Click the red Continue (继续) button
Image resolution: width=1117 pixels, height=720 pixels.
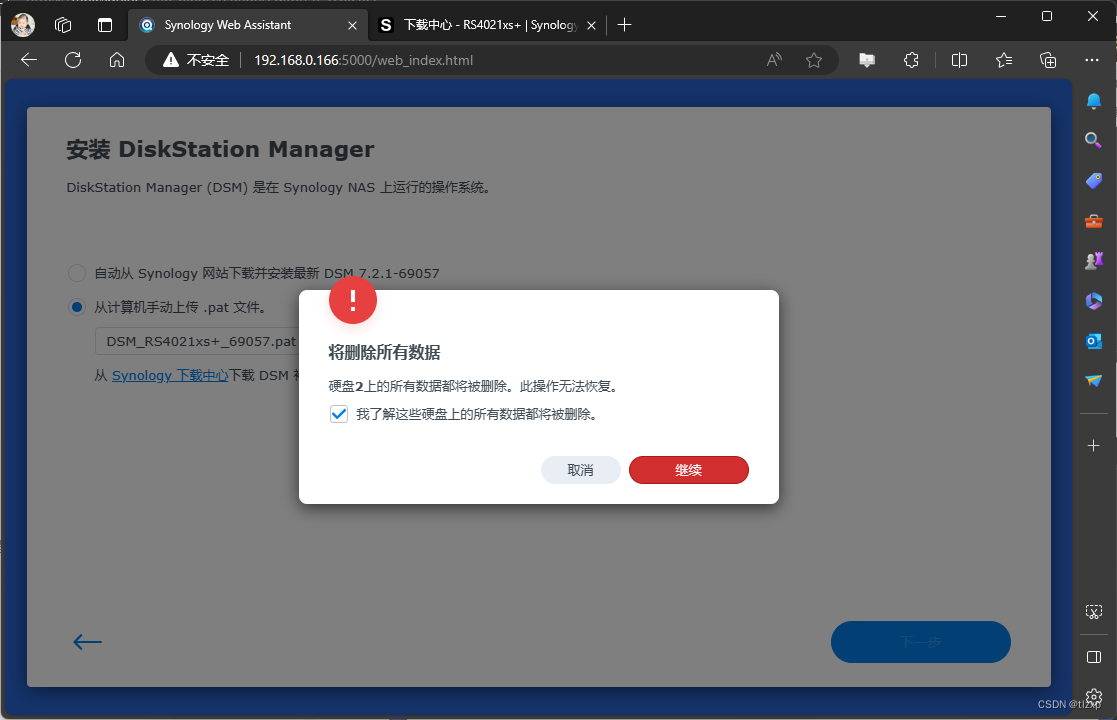(x=688, y=470)
